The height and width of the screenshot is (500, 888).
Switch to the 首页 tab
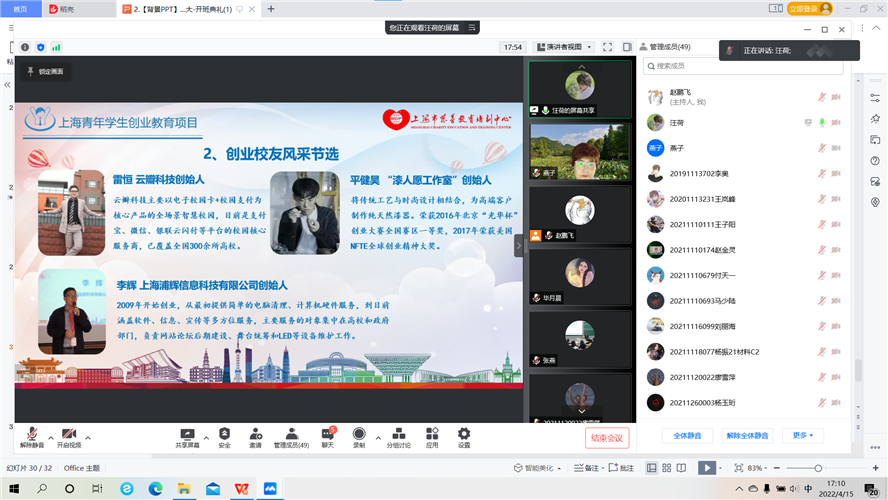pyautogui.click(x=20, y=8)
